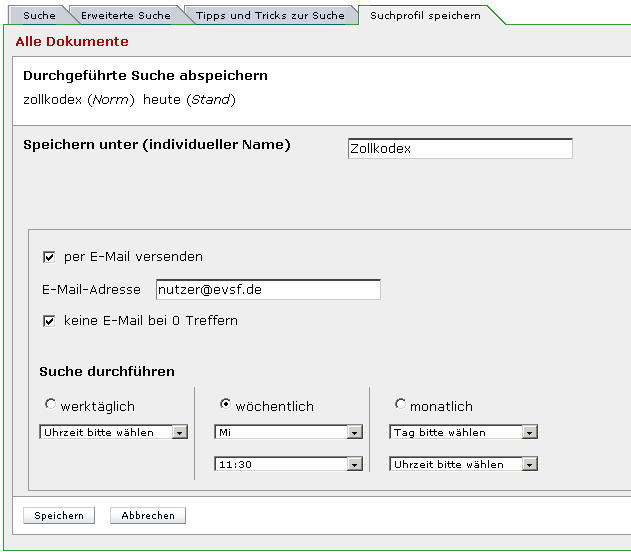Open the weekly time dropdown showing 11:30
Image resolution: width=631 pixels, height=553 pixels.
point(288,465)
